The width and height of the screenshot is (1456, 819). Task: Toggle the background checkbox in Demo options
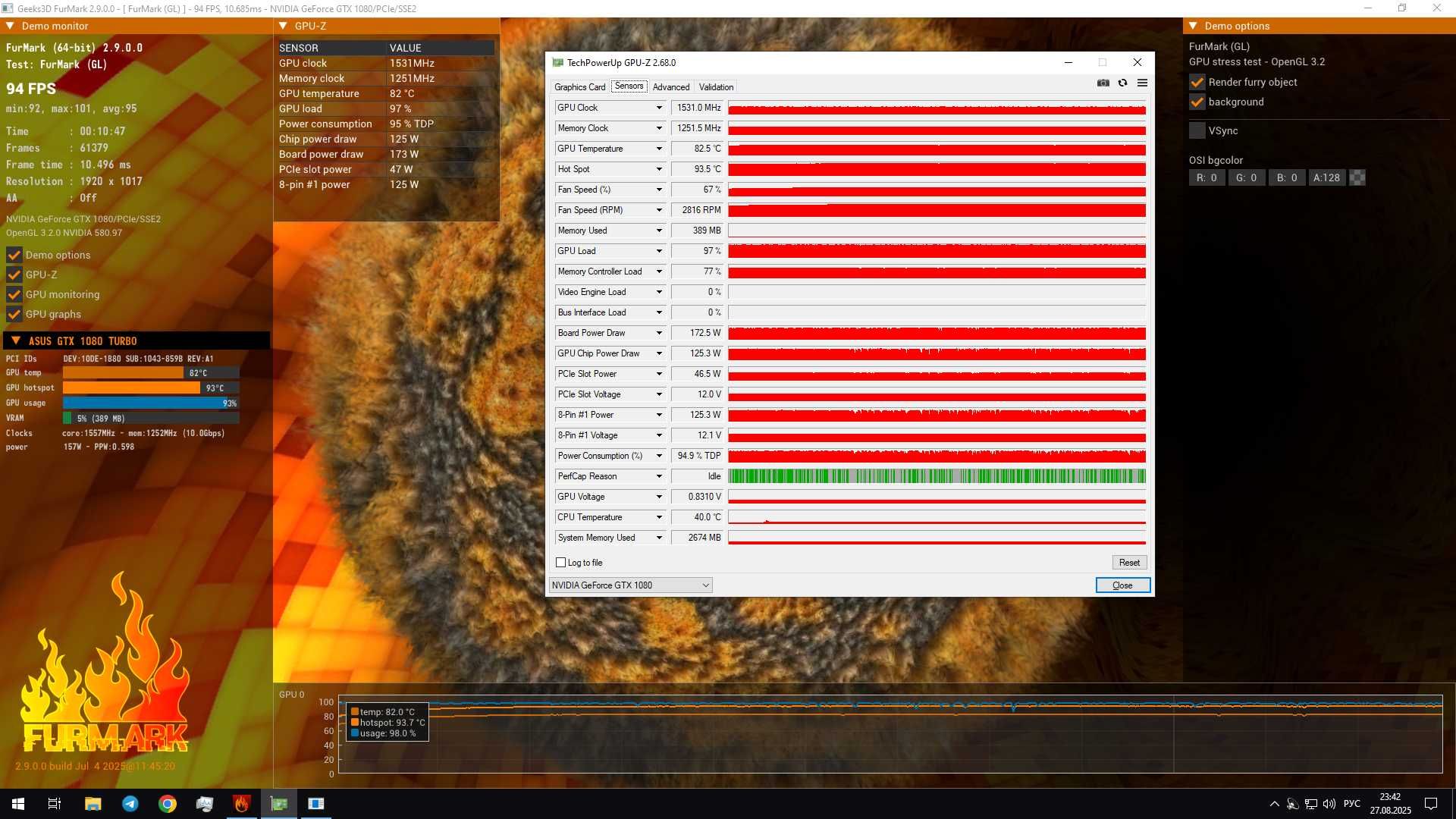(1197, 102)
